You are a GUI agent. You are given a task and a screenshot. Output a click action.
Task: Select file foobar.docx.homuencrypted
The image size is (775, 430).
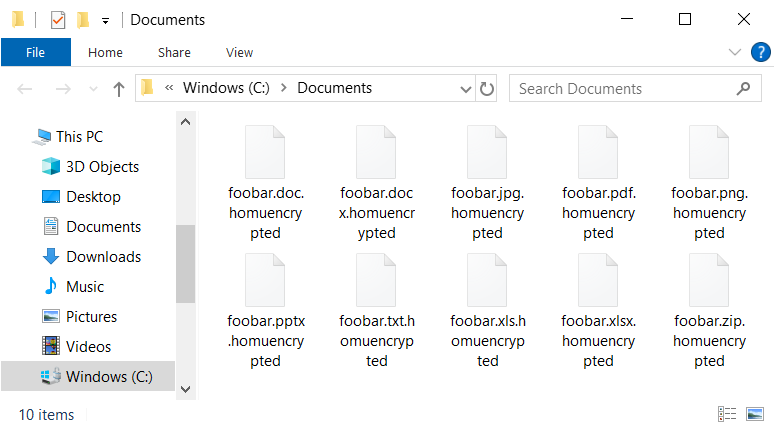coord(376,183)
